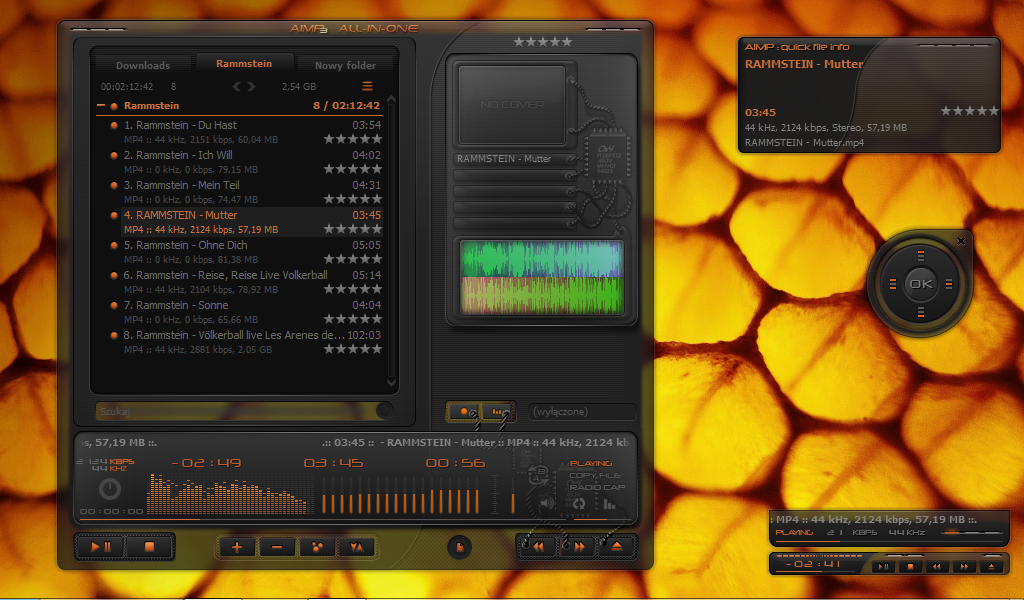The width and height of the screenshot is (1024, 600).
Task: Open the equalizer bars icon
Action: pos(609,503)
